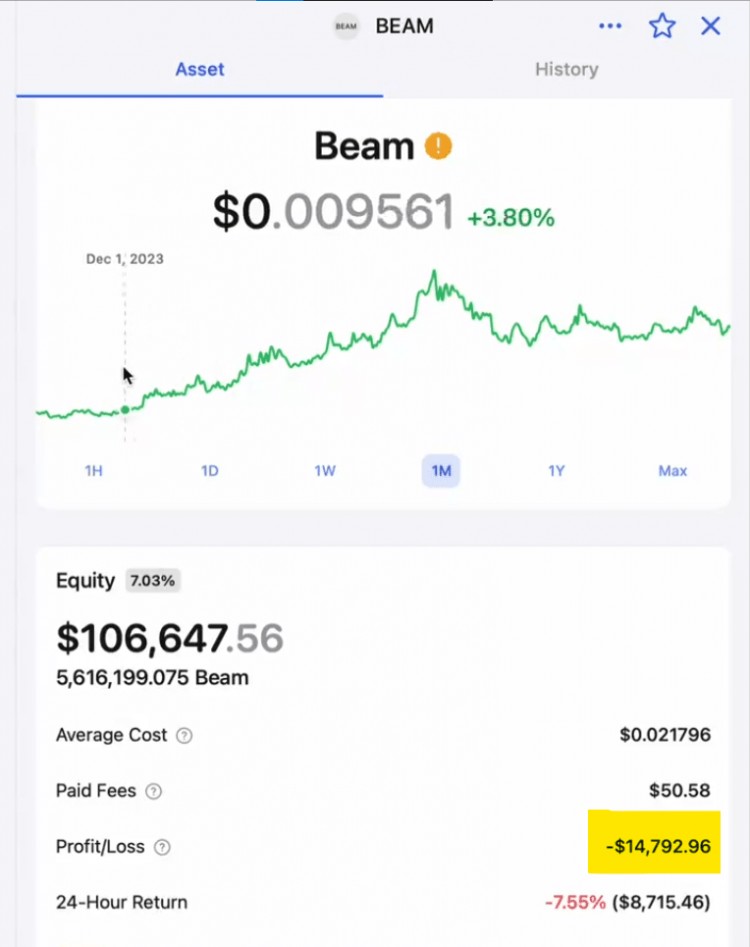Select the 1M chart range

point(441,470)
